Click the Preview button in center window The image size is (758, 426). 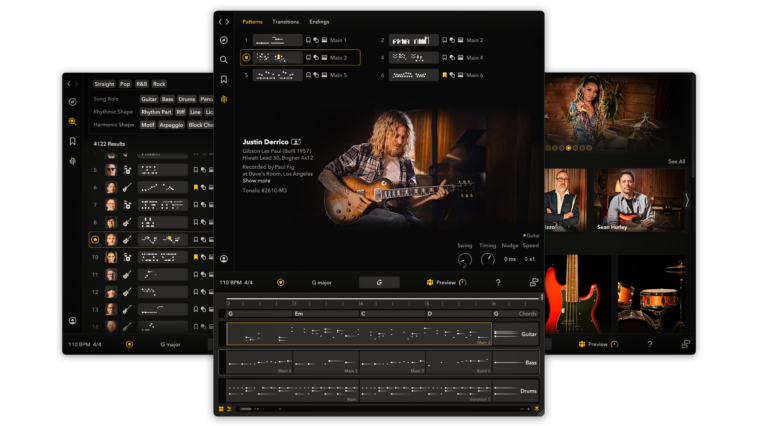446,282
